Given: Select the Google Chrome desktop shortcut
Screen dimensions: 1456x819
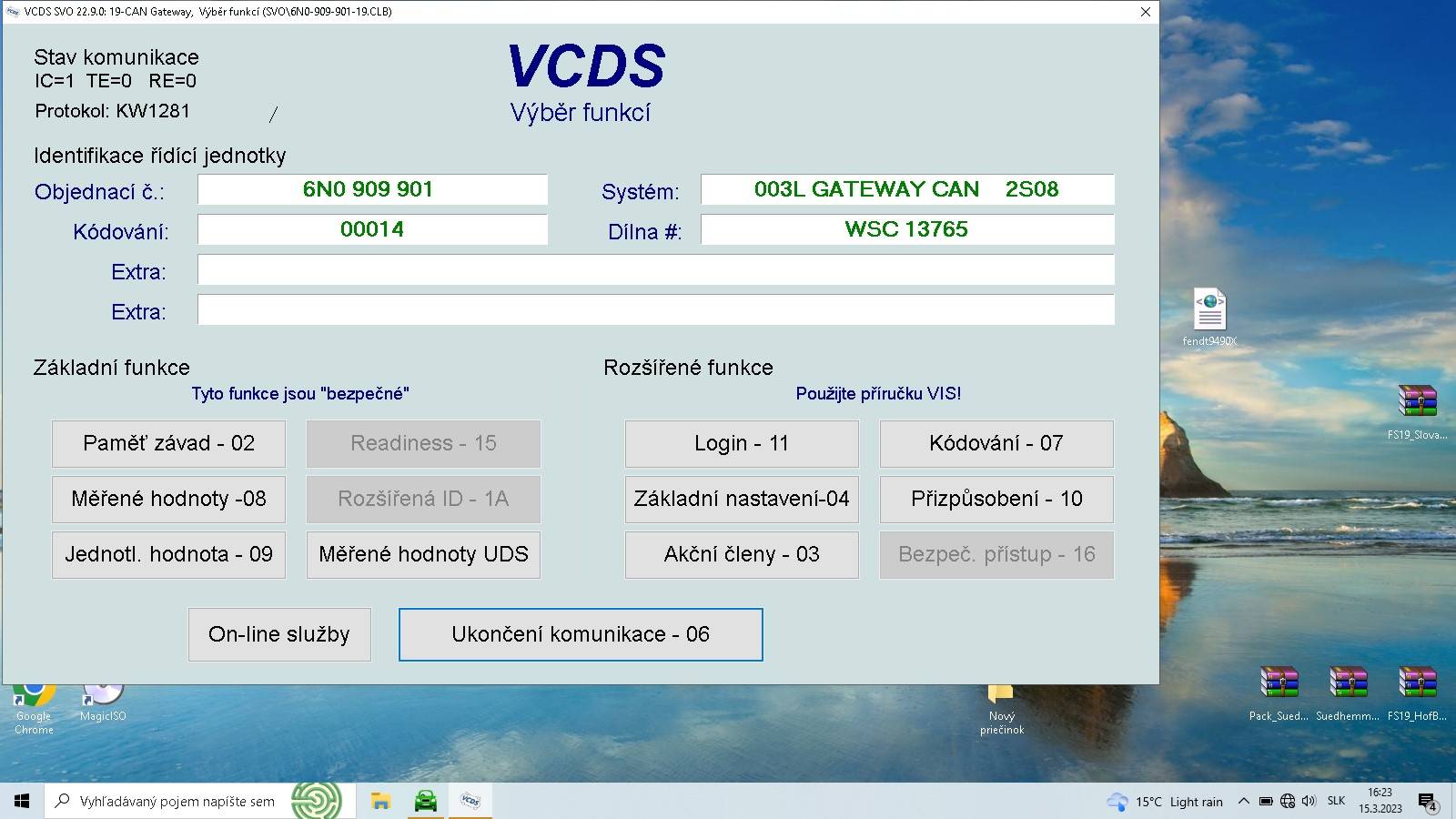Looking at the screenshot, I should (x=34, y=709).
